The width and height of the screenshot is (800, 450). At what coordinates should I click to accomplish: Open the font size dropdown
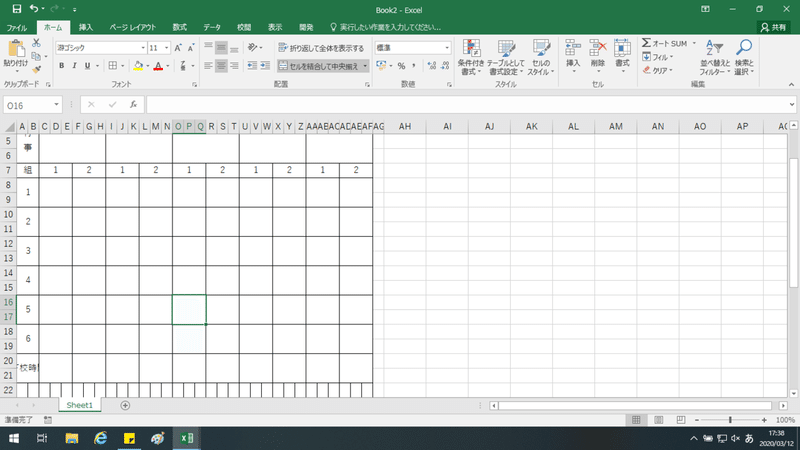click(x=166, y=48)
